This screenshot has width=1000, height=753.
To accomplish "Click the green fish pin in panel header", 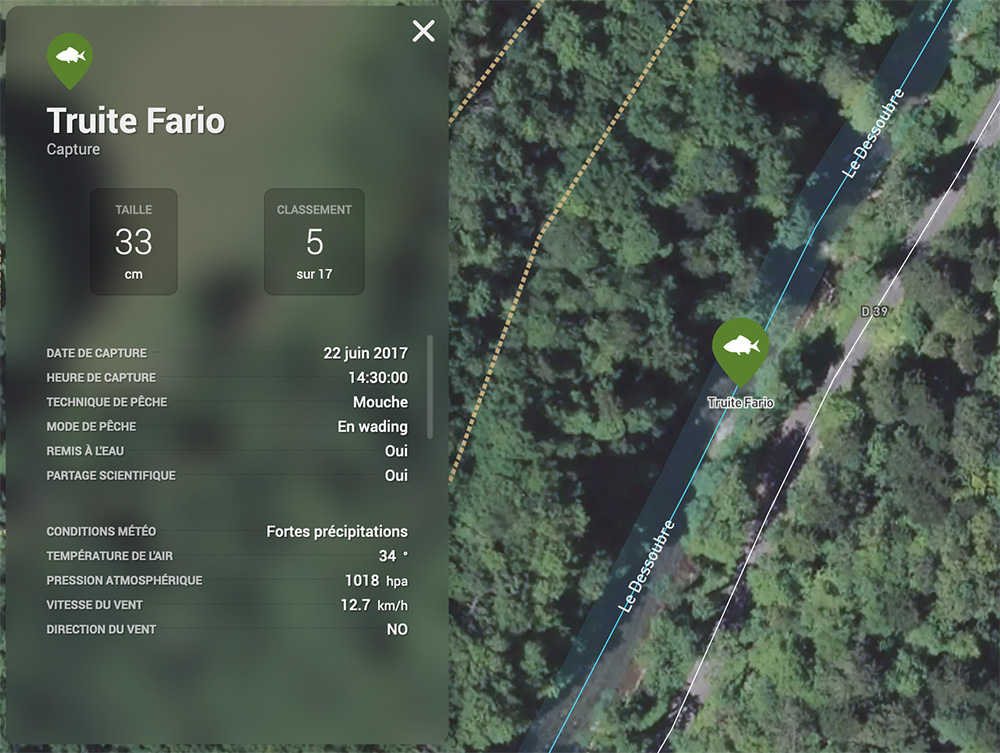I will coord(70,61).
